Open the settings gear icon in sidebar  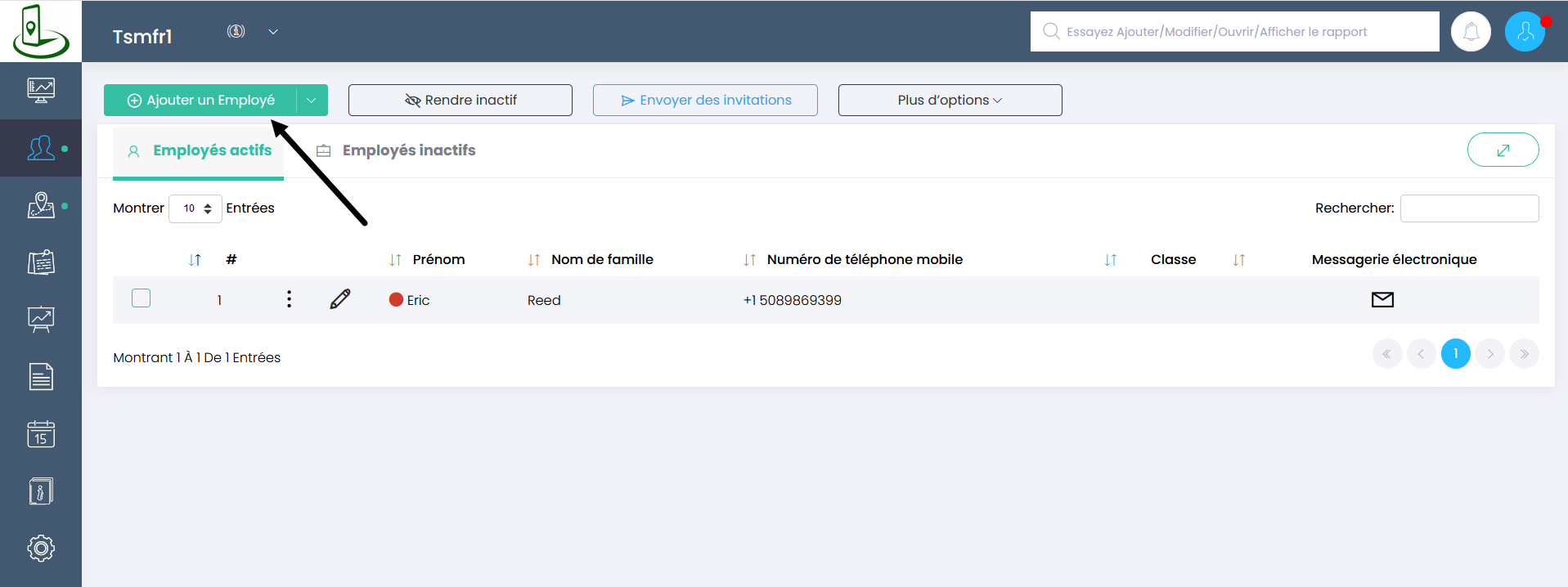tap(41, 548)
